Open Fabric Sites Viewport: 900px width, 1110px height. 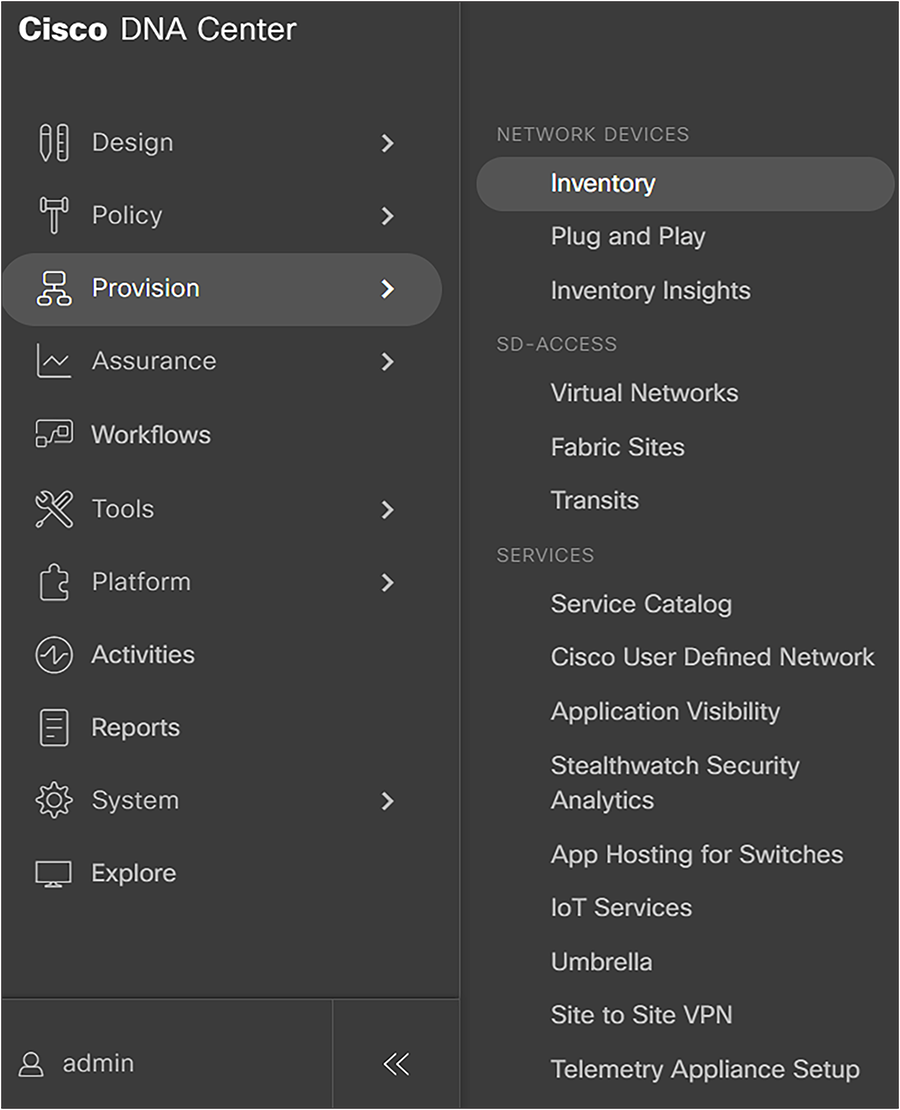617,447
